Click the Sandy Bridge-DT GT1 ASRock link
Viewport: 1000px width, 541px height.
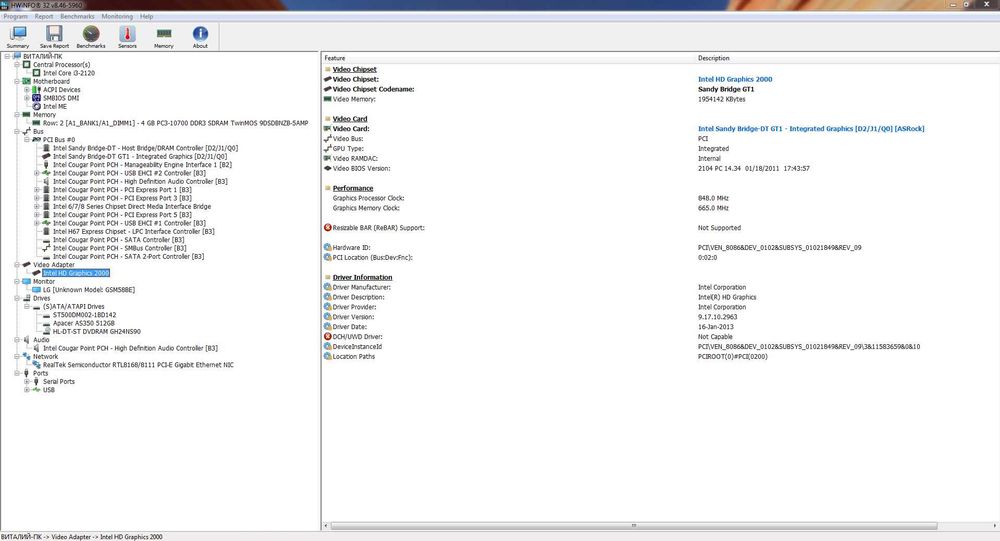(x=811, y=128)
